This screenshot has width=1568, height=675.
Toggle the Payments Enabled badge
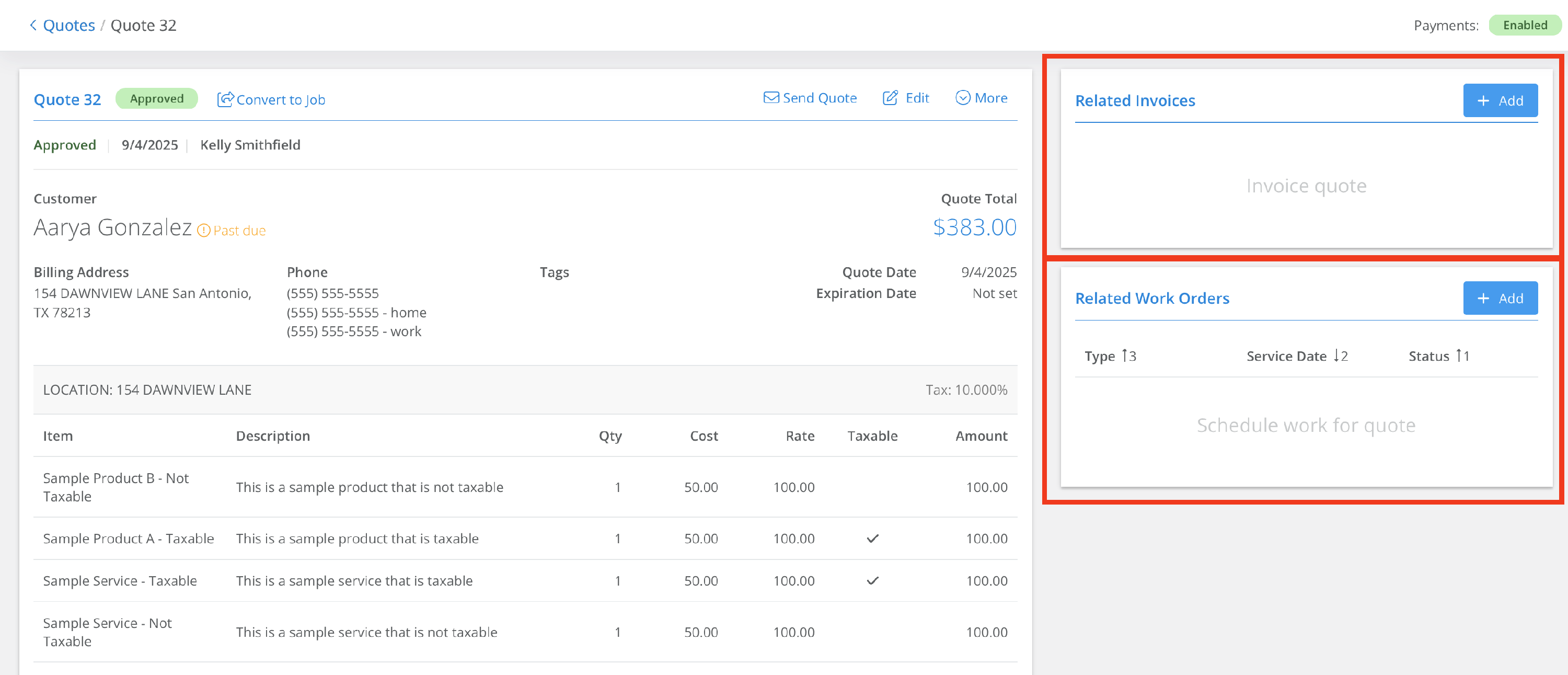click(x=1524, y=25)
